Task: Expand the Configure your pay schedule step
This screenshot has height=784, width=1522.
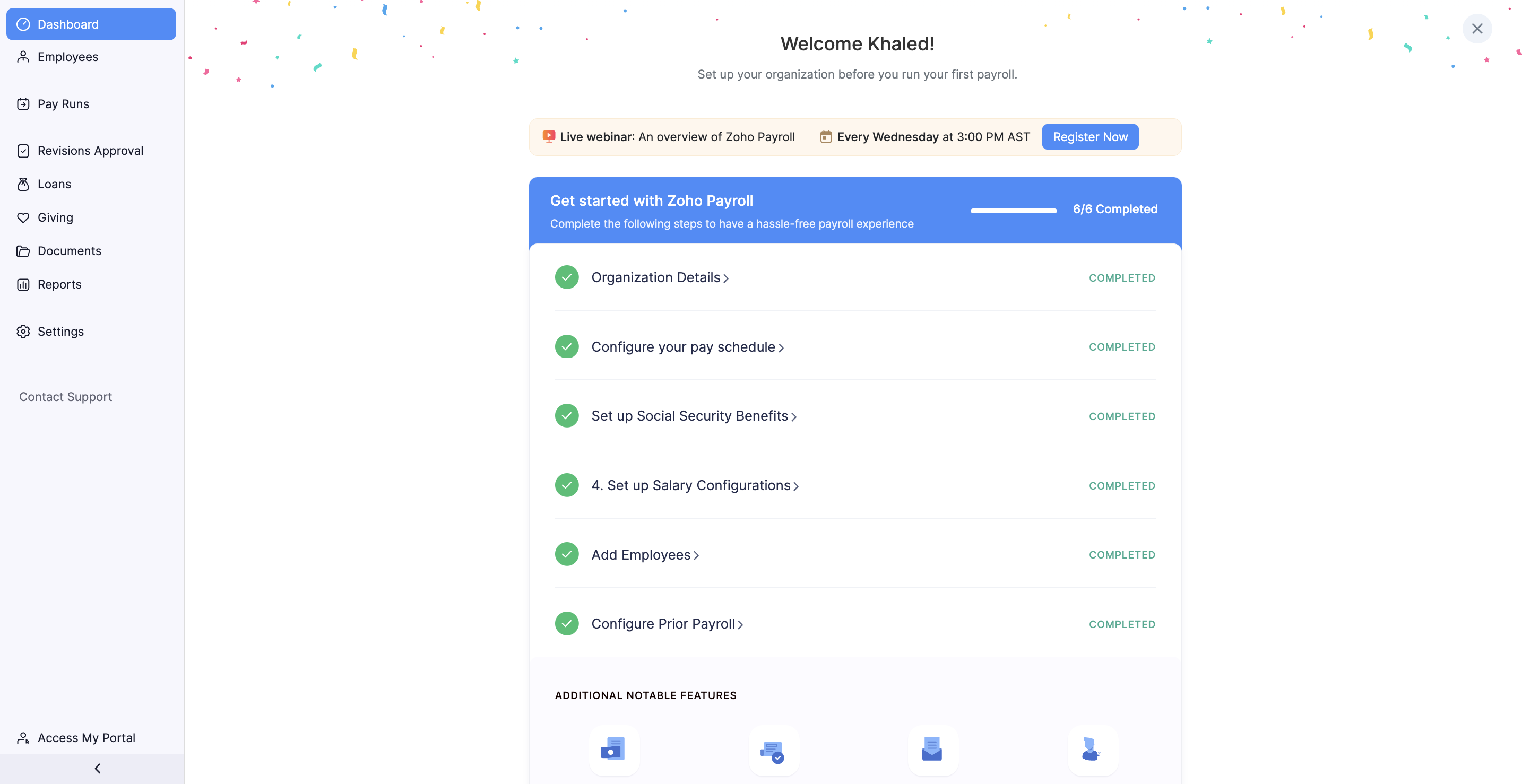Action: (687, 347)
